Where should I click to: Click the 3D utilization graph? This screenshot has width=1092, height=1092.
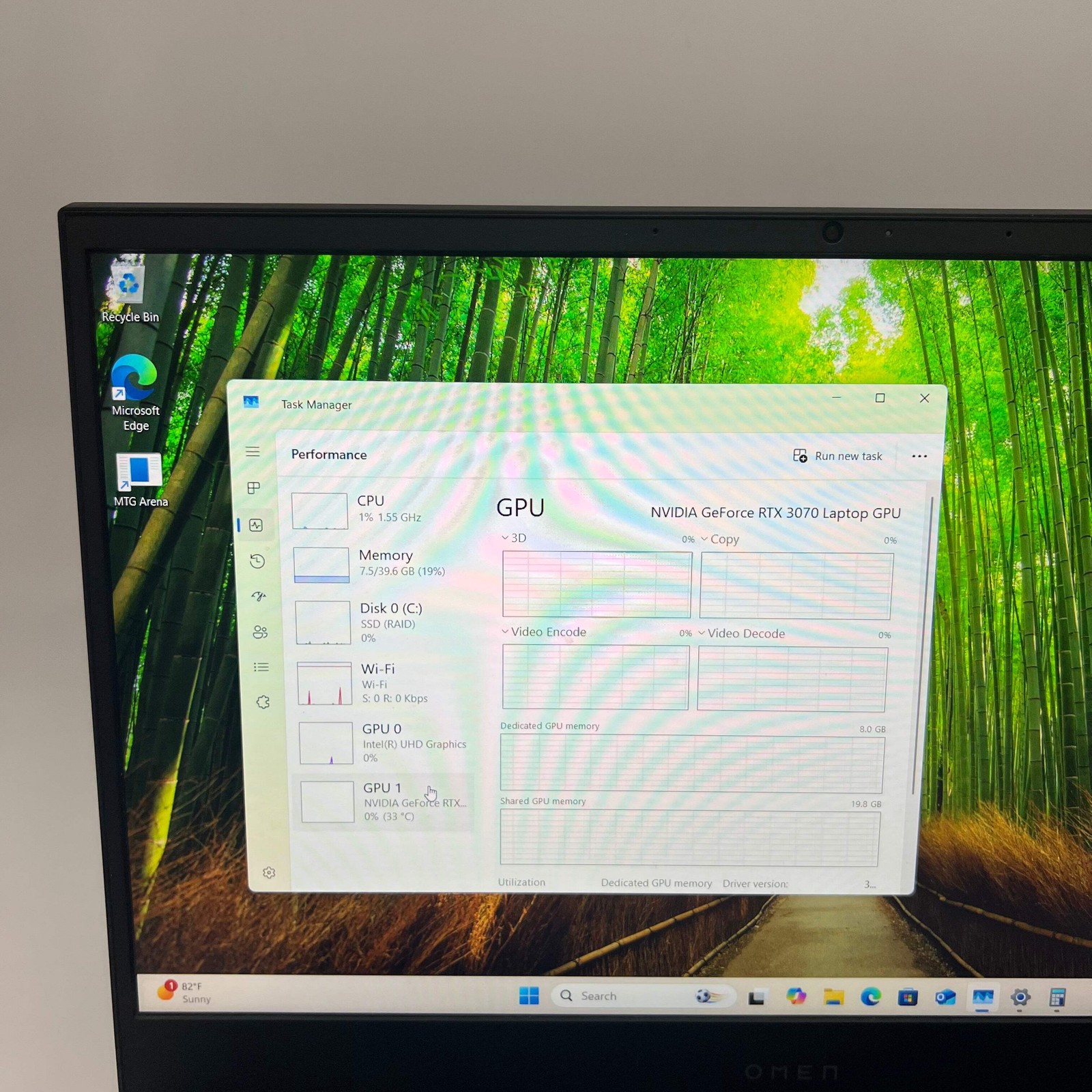click(597, 584)
